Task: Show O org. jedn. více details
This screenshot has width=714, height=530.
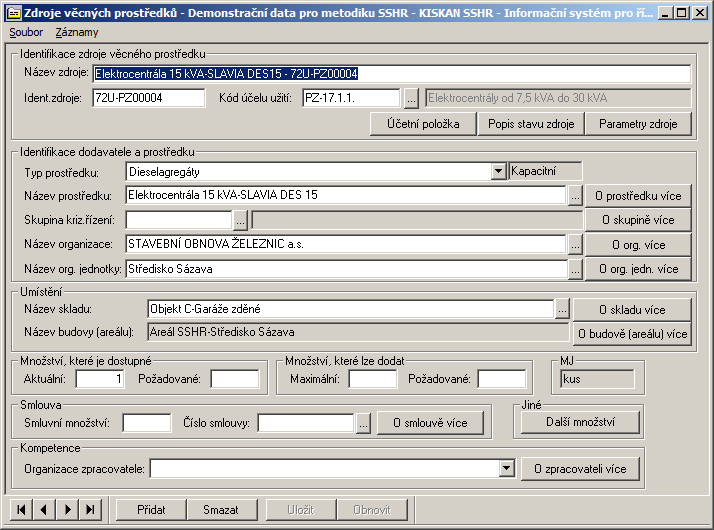Action: (x=638, y=269)
